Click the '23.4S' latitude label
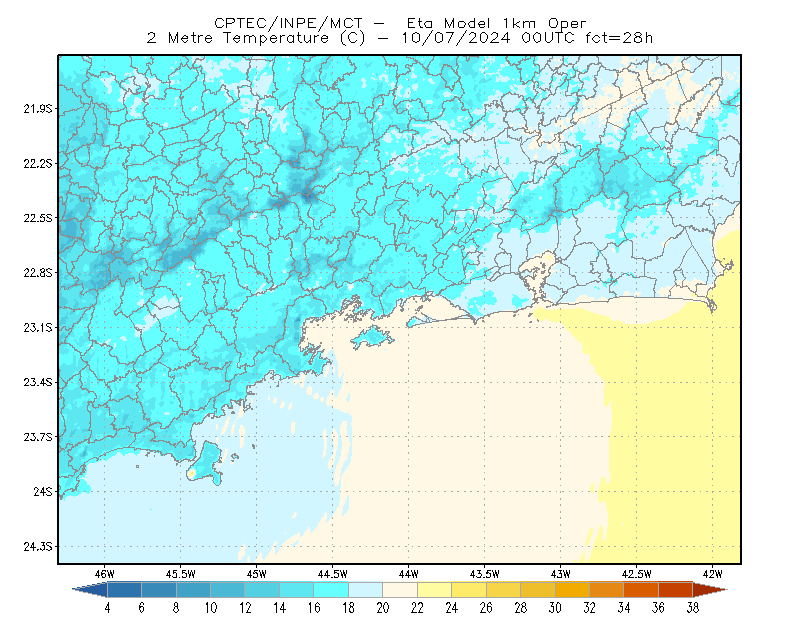The width and height of the screenshot is (800, 618). point(38,382)
